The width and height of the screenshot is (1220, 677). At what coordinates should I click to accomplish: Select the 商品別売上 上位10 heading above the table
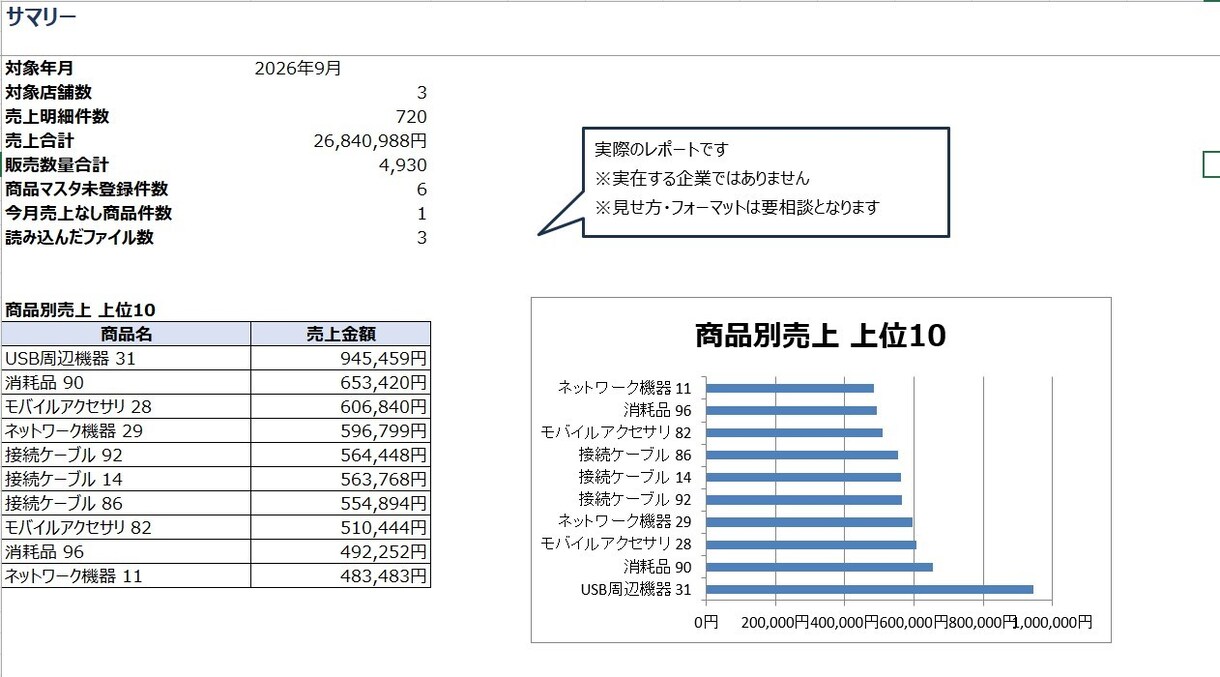pyautogui.click(x=80, y=310)
